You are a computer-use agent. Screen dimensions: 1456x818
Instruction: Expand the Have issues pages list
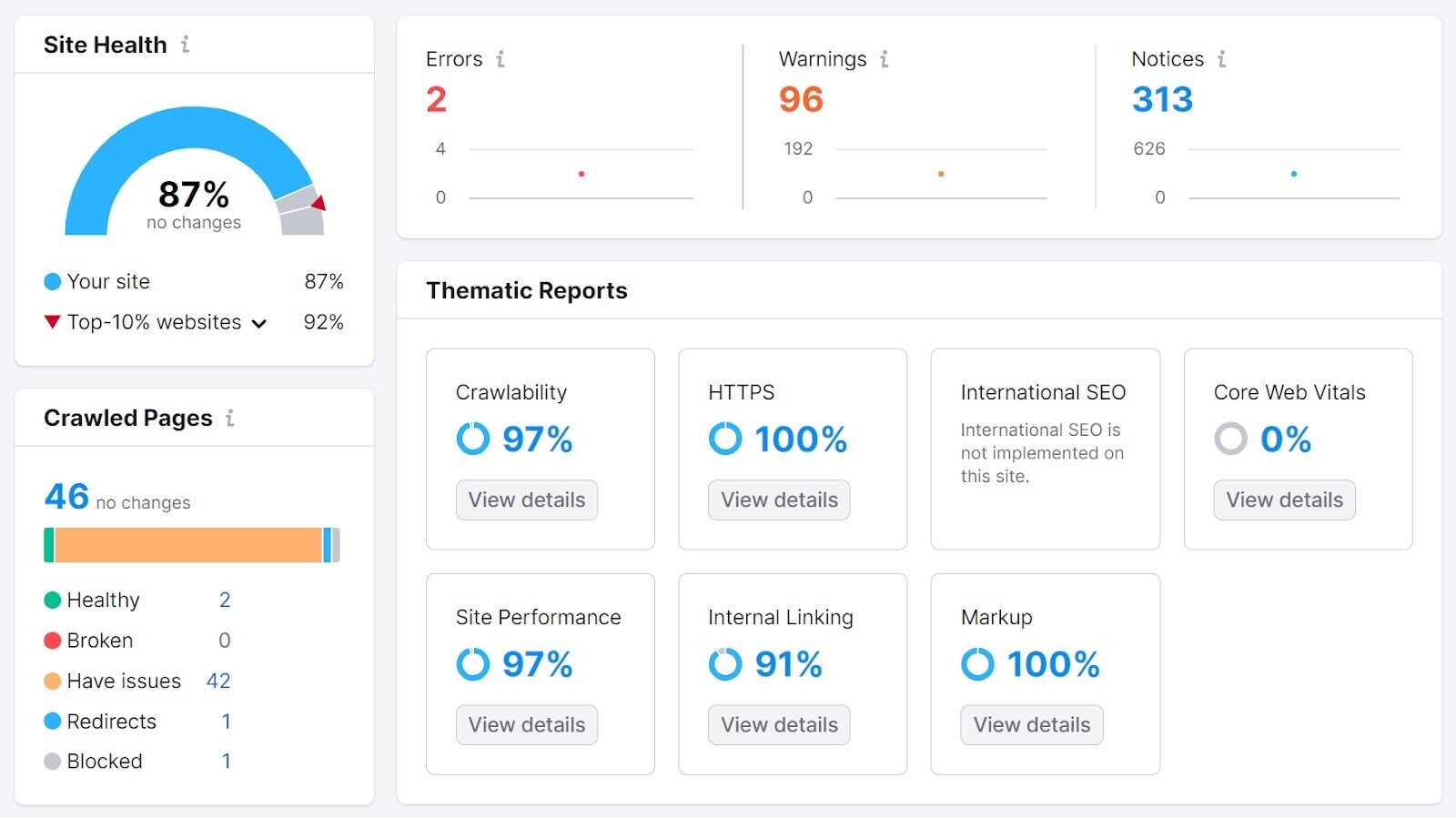122,681
